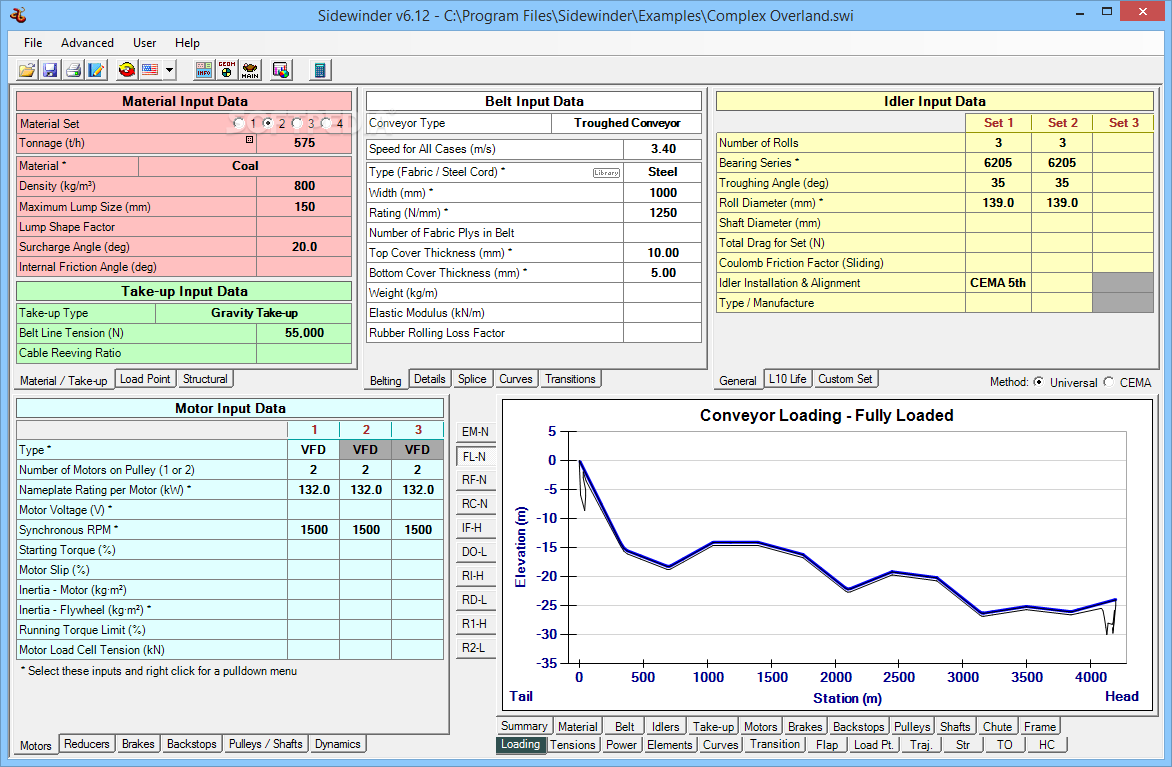This screenshot has height=767, width=1172.
Task: Open the INFO toolbar icon
Action: (204, 70)
